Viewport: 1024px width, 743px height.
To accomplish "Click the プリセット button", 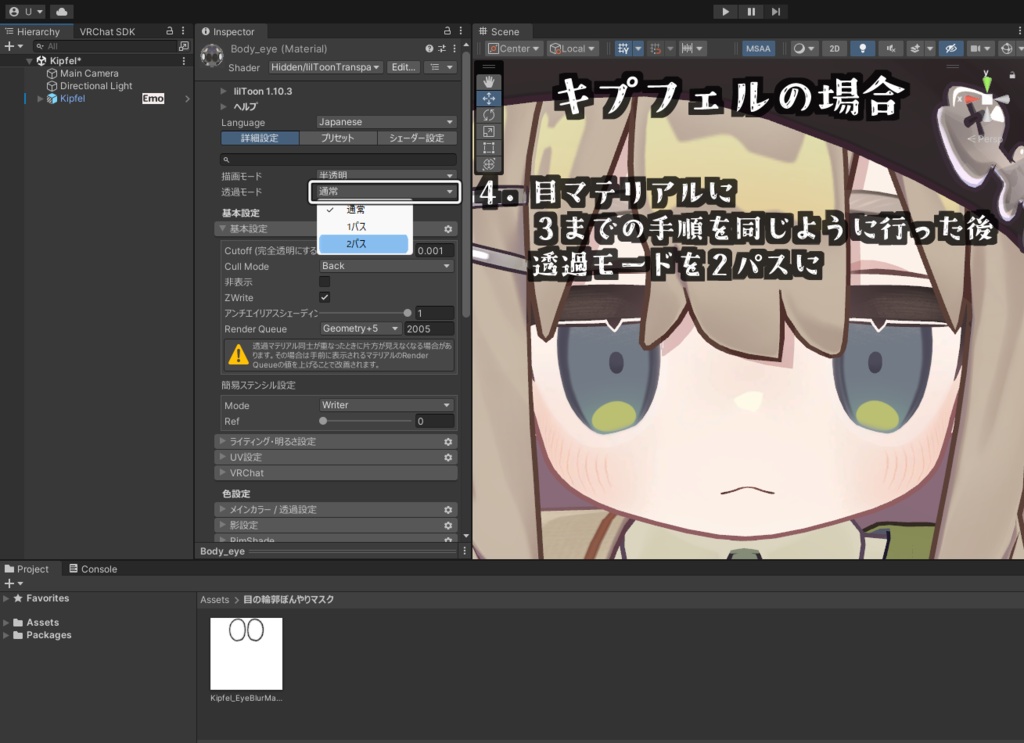I will point(338,138).
